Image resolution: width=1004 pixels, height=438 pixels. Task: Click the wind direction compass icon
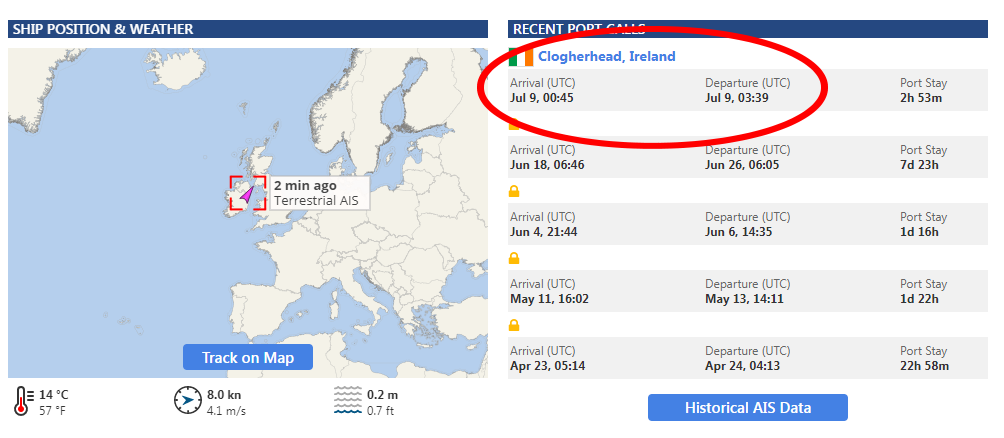[x=187, y=401]
